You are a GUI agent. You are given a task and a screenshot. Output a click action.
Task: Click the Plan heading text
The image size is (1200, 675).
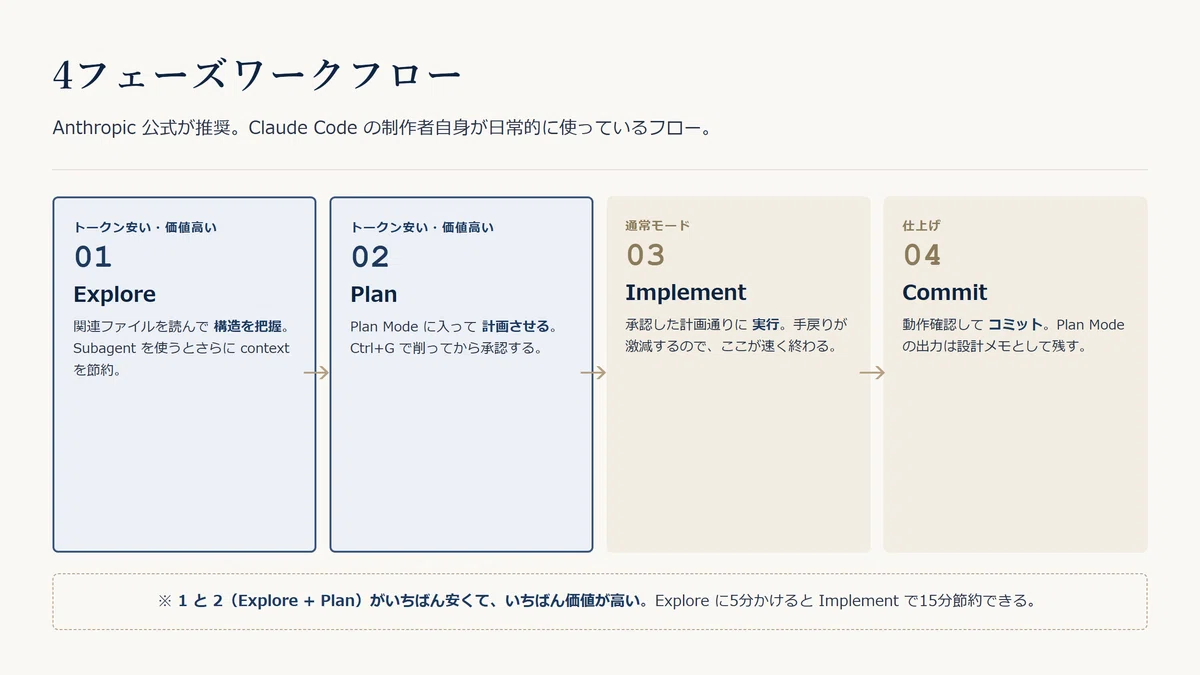coord(374,295)
